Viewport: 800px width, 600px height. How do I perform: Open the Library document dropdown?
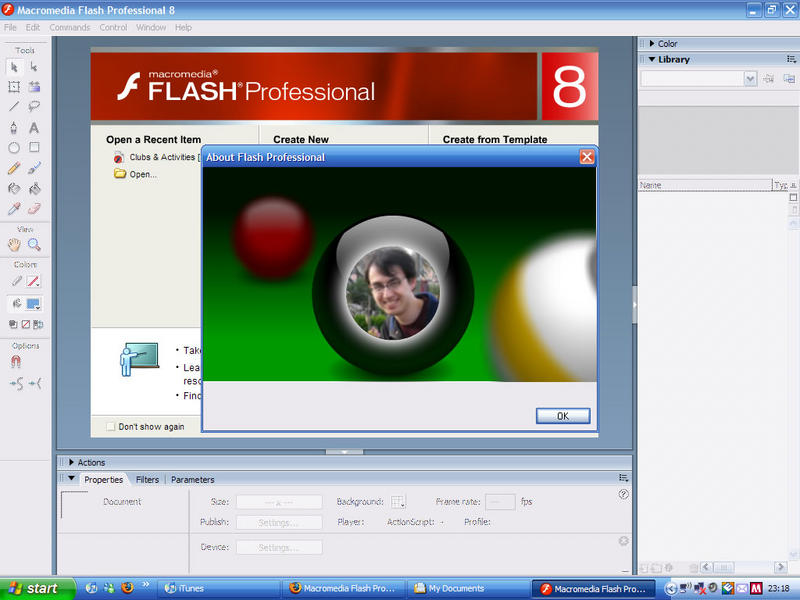[x=749, y=79]
